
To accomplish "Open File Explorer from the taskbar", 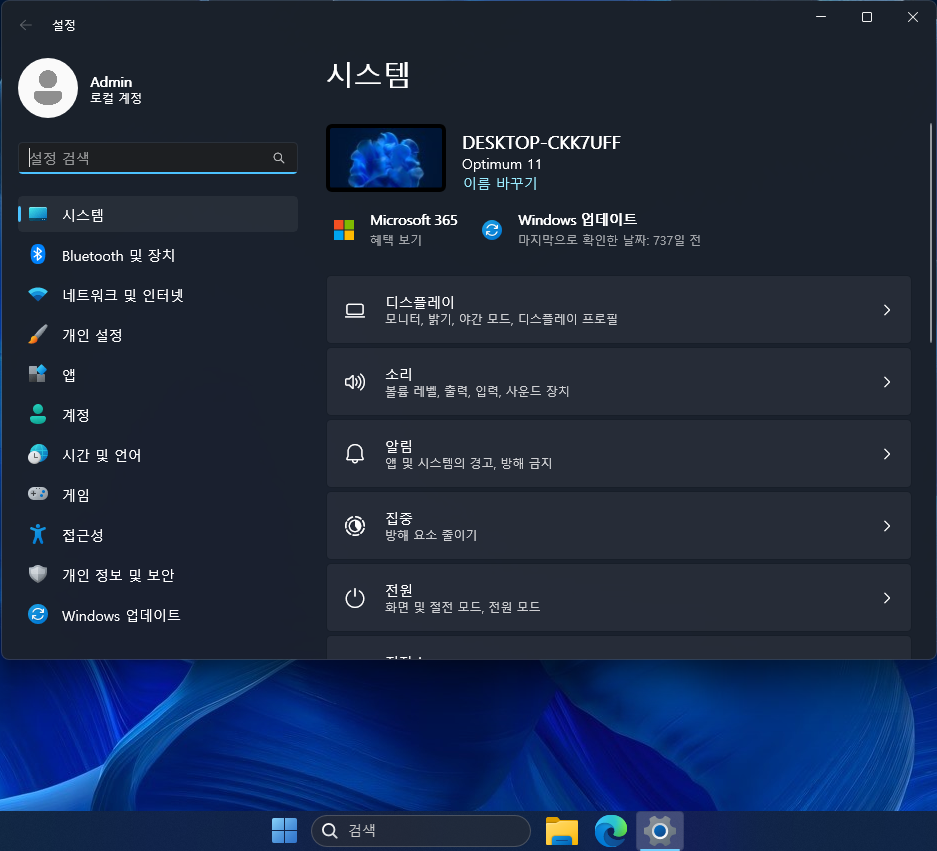I will [x=562, y=830].
